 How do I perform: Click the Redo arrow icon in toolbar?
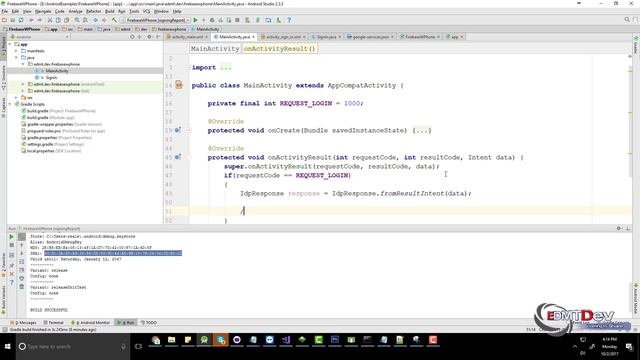(x=40, y=20)
